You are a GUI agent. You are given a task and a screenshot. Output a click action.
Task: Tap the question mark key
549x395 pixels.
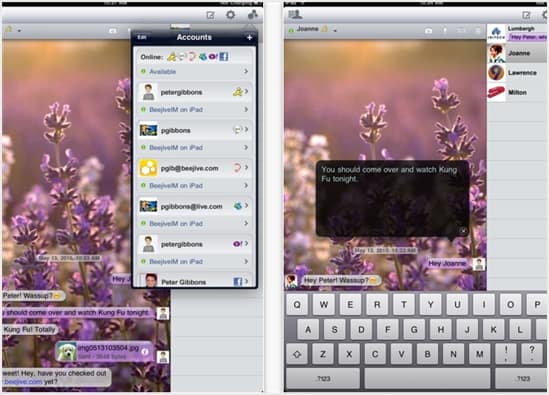pos(532,354)
